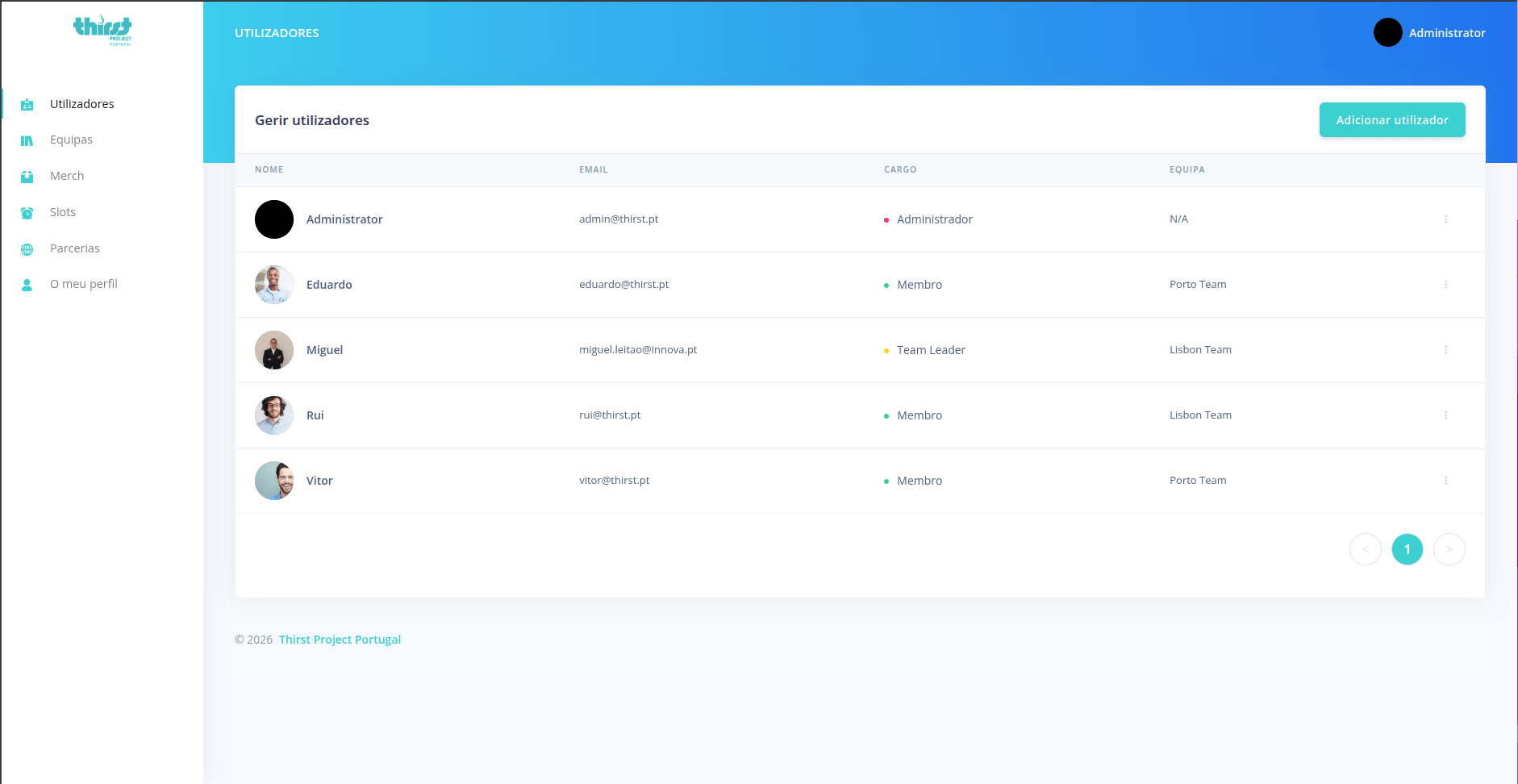The image size is (1518, 784).
Task: Click the previous-page arrow in pagination
Action: [1366, 548]
